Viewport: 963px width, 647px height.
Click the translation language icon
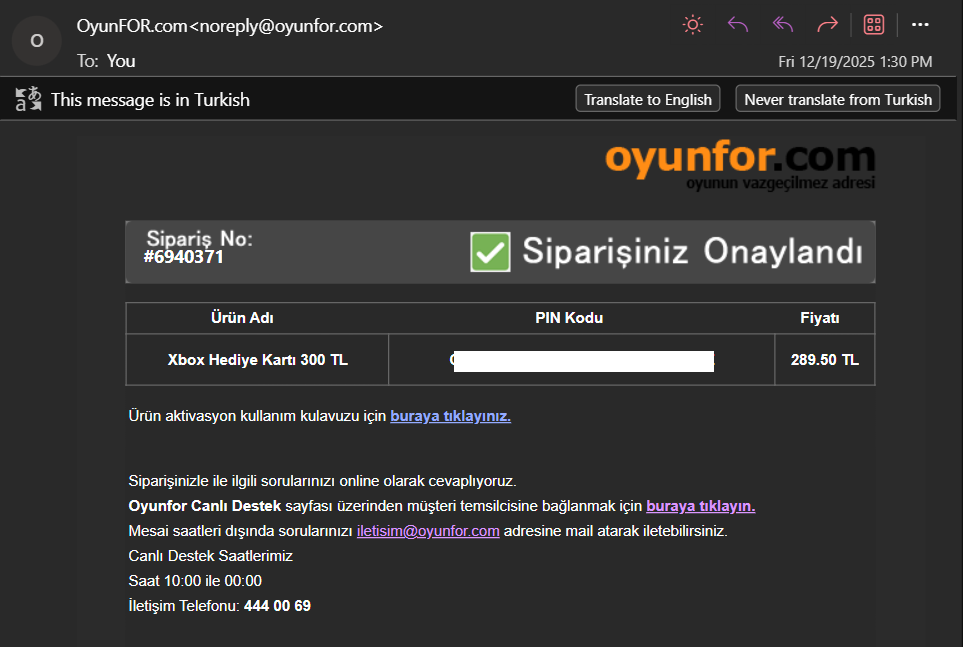(28, 99)
